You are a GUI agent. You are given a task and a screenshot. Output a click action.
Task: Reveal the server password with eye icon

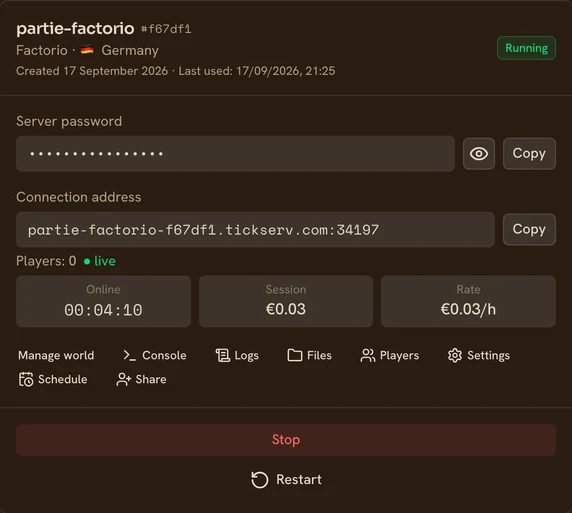pyautogui.click(x=479, y=154)
